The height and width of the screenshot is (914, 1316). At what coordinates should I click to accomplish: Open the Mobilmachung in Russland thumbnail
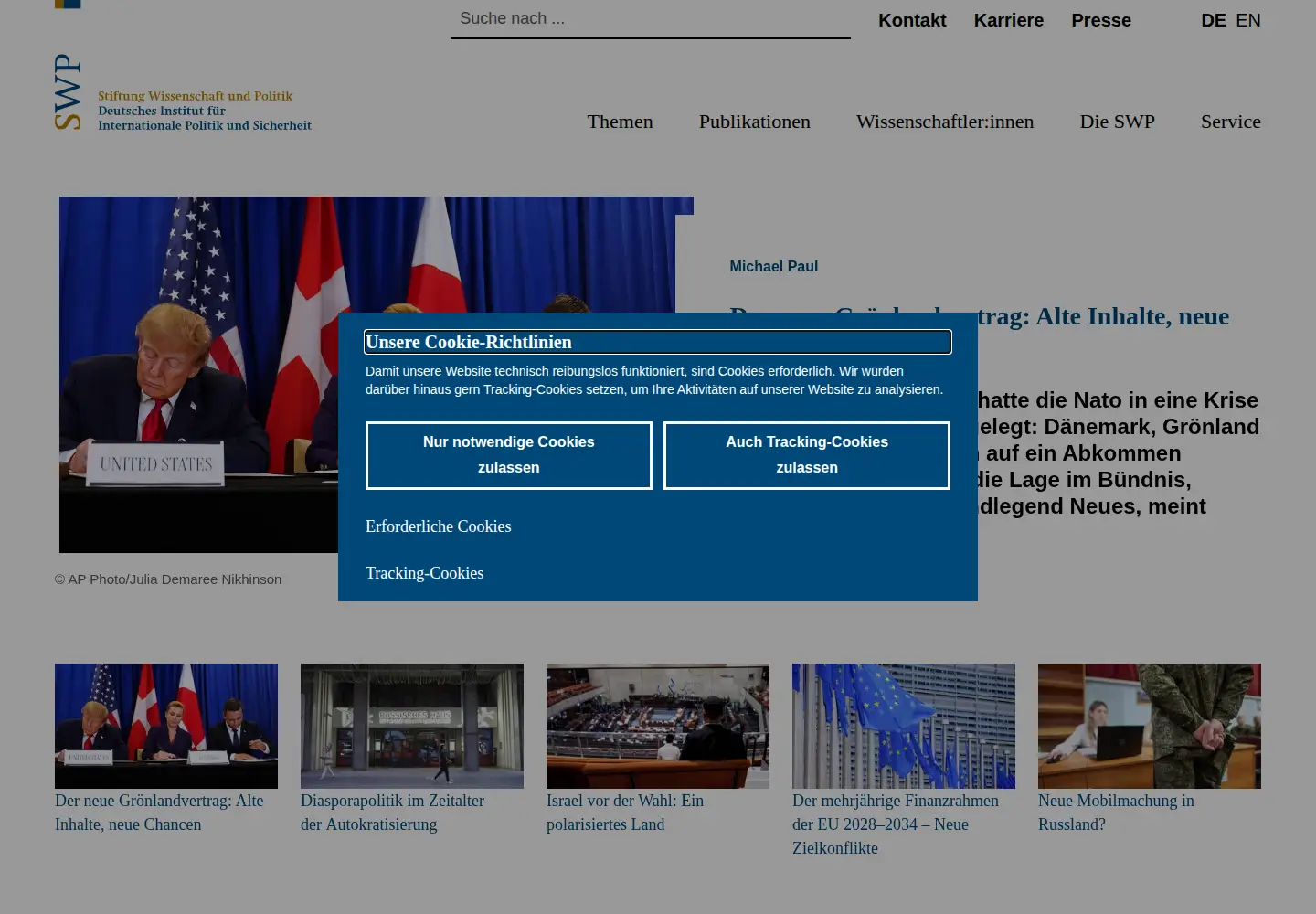coord(1150,726)
